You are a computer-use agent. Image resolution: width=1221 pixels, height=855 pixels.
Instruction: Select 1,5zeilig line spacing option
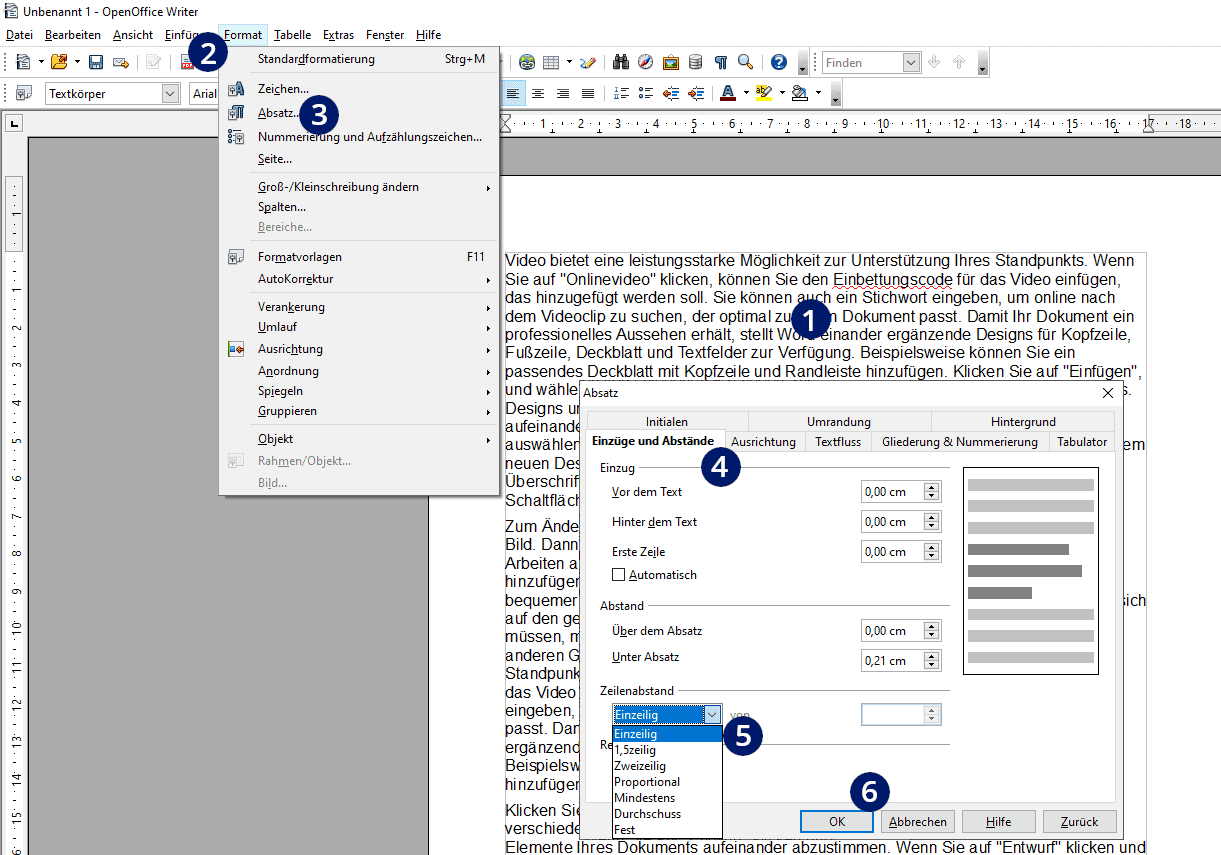[667, 750]
